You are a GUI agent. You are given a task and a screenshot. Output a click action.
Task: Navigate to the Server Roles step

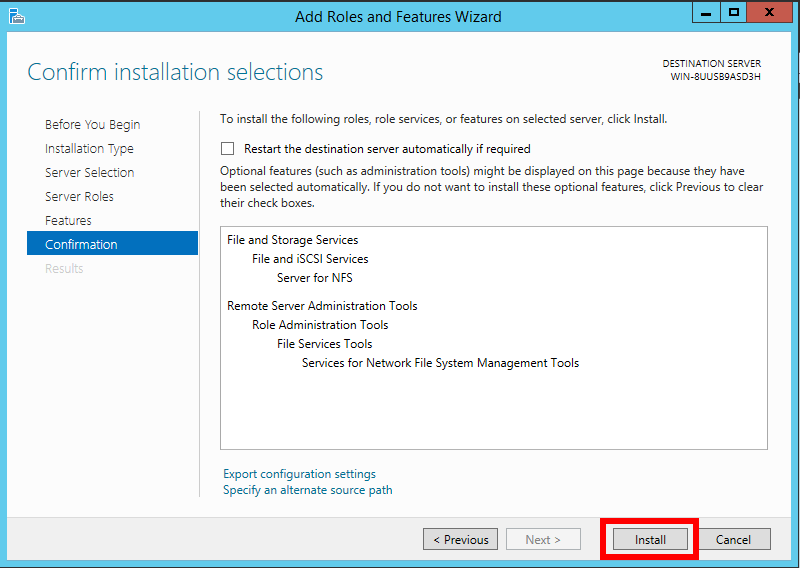(x=79, y=197)
